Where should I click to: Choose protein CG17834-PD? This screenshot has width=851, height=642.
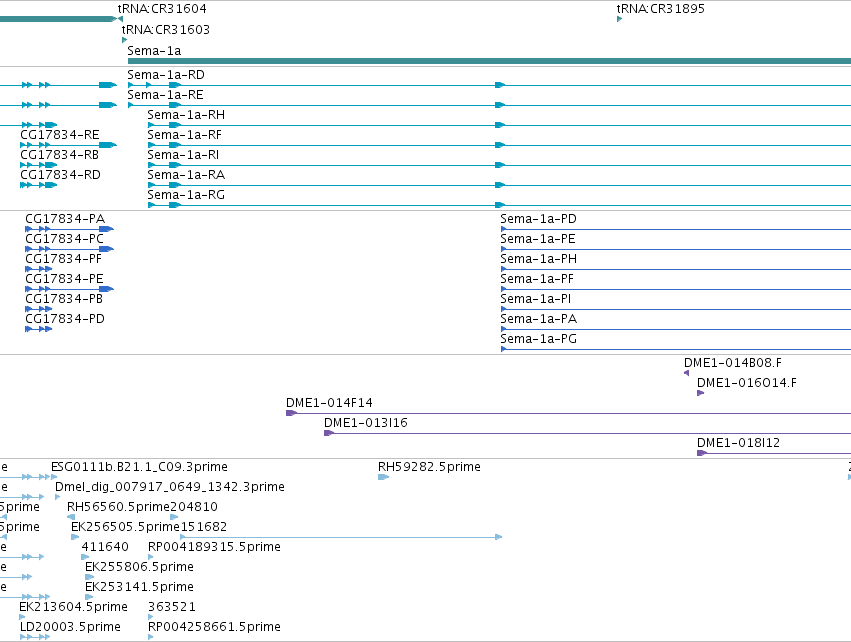click(x=65, y=319)
